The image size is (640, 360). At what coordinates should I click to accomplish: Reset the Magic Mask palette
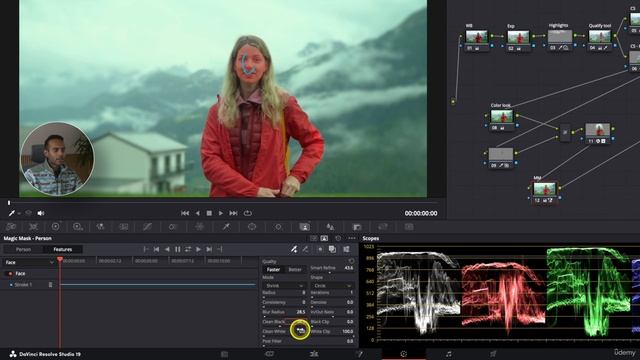[x=338, y=238]
